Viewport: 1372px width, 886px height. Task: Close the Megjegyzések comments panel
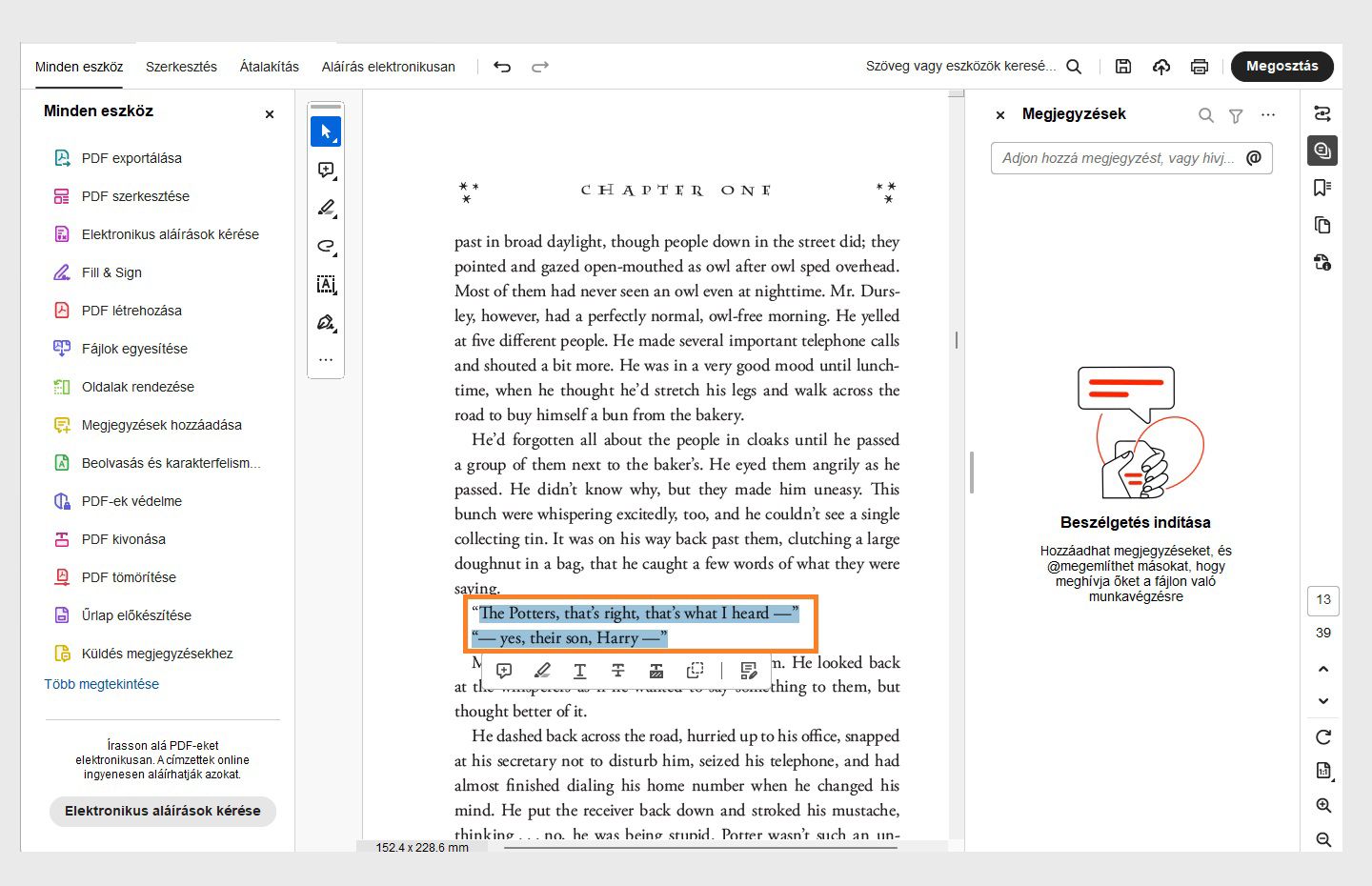1000,115
